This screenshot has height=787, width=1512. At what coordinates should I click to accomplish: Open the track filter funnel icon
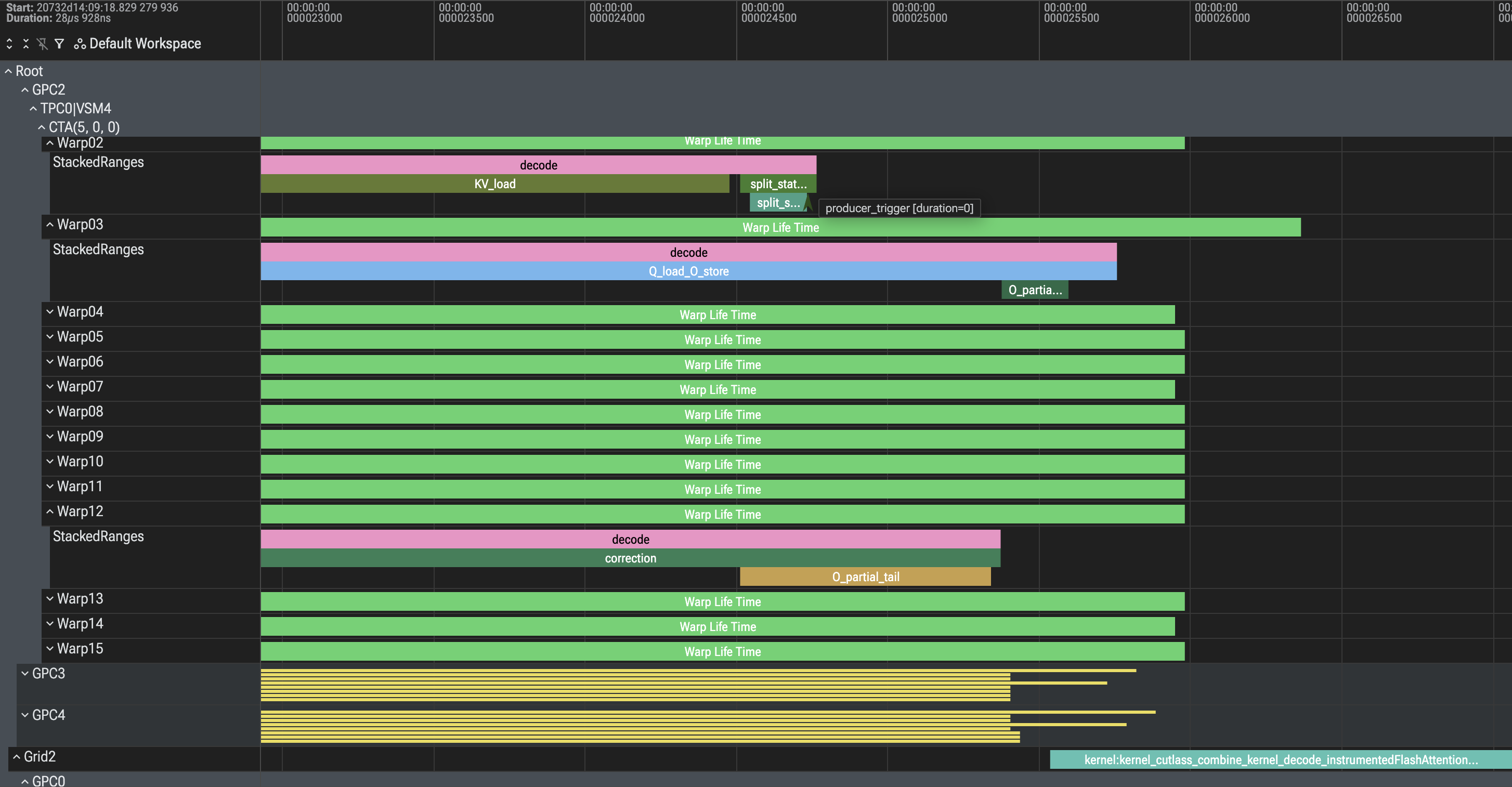[59, 44]
